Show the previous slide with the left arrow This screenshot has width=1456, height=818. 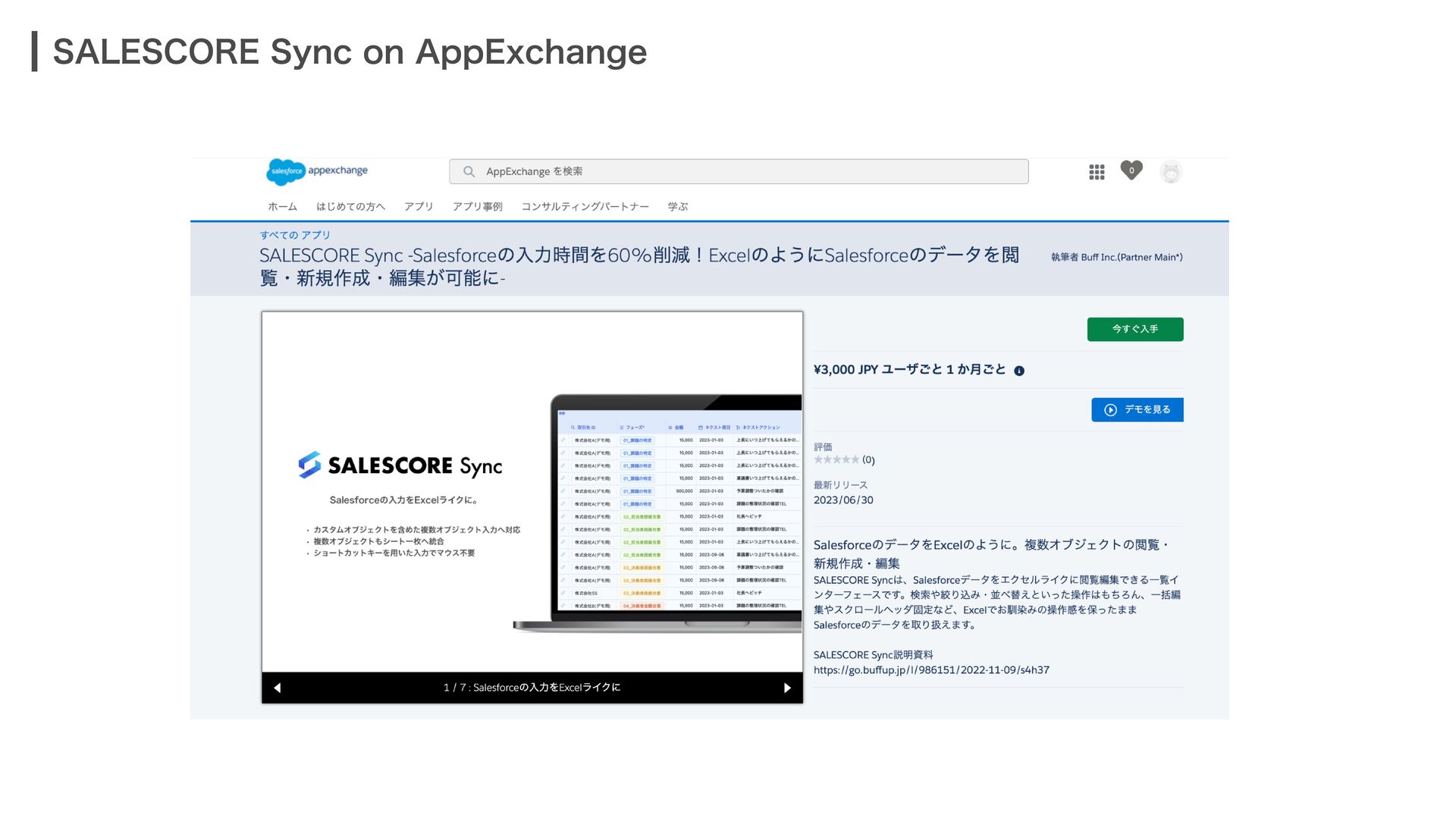coord(278,688)
